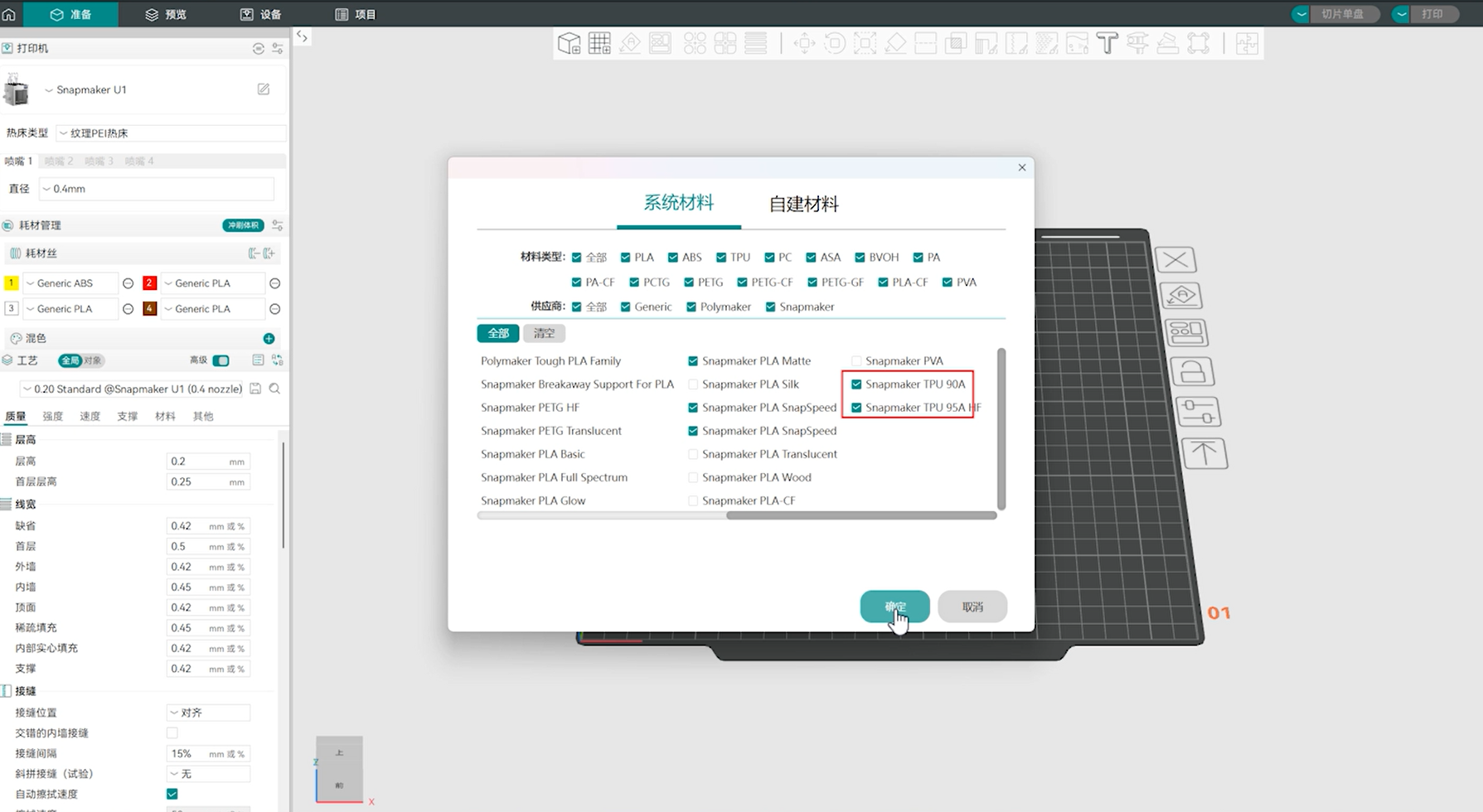
Task: Uncheck the PLA material type checkbox
Action: [626, 258]
